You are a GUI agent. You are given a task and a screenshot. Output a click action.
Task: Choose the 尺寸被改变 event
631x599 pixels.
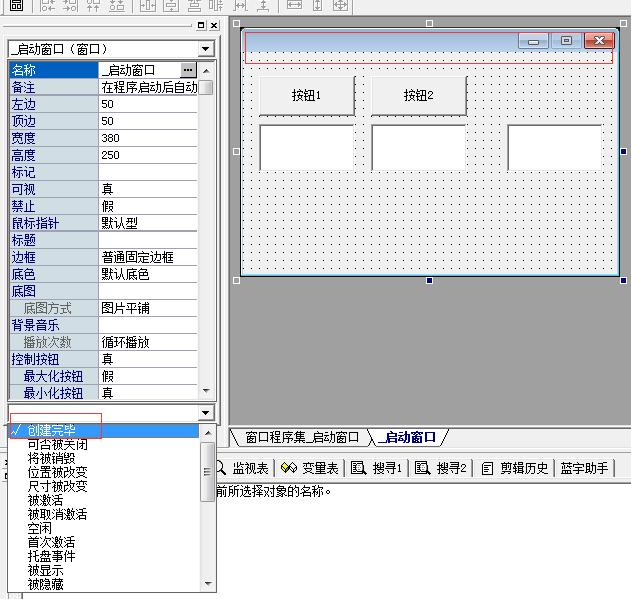tap(104, 486)
